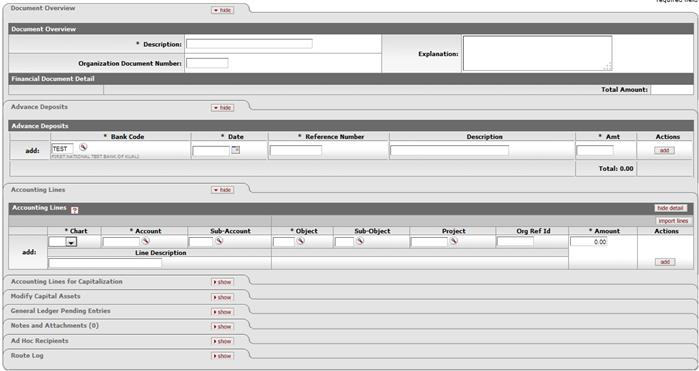Open the Date calendar picker icon
This screenshot has width=699, height=371.
pos(235,150)
